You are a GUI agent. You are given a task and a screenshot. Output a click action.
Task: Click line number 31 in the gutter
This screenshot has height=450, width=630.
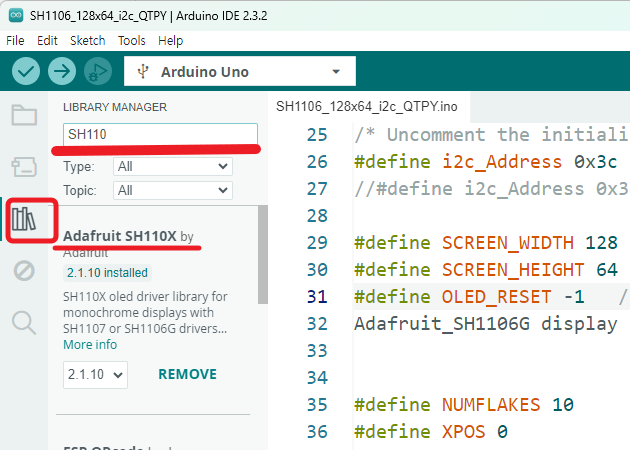317,297
